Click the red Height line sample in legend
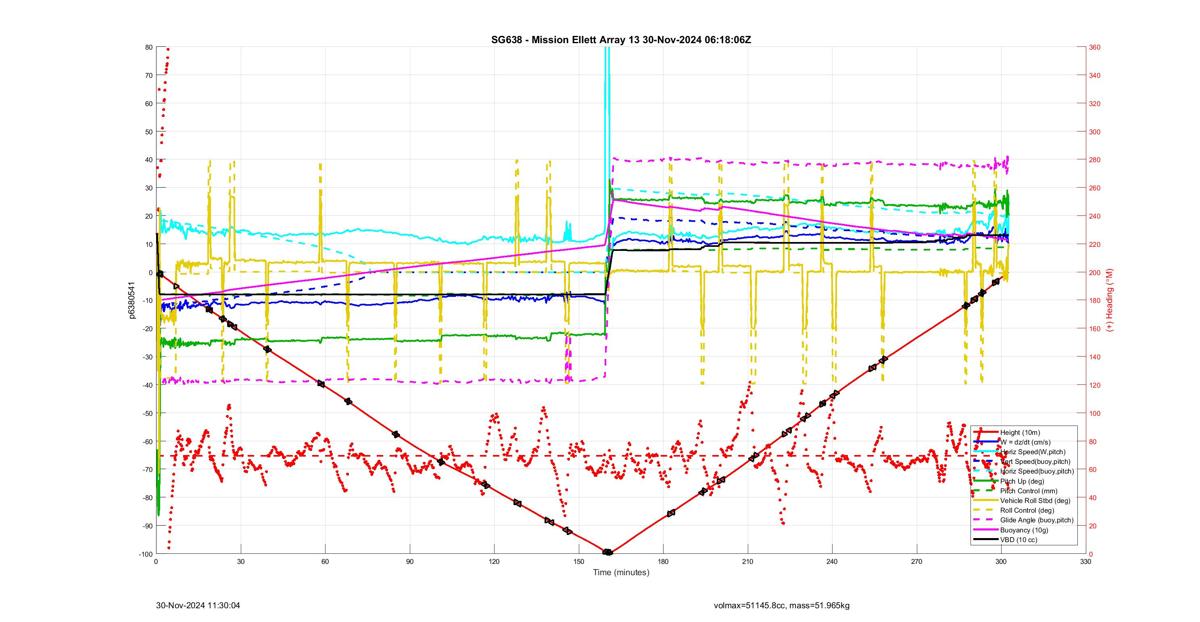1200x622 pixels. coord(985,431)
